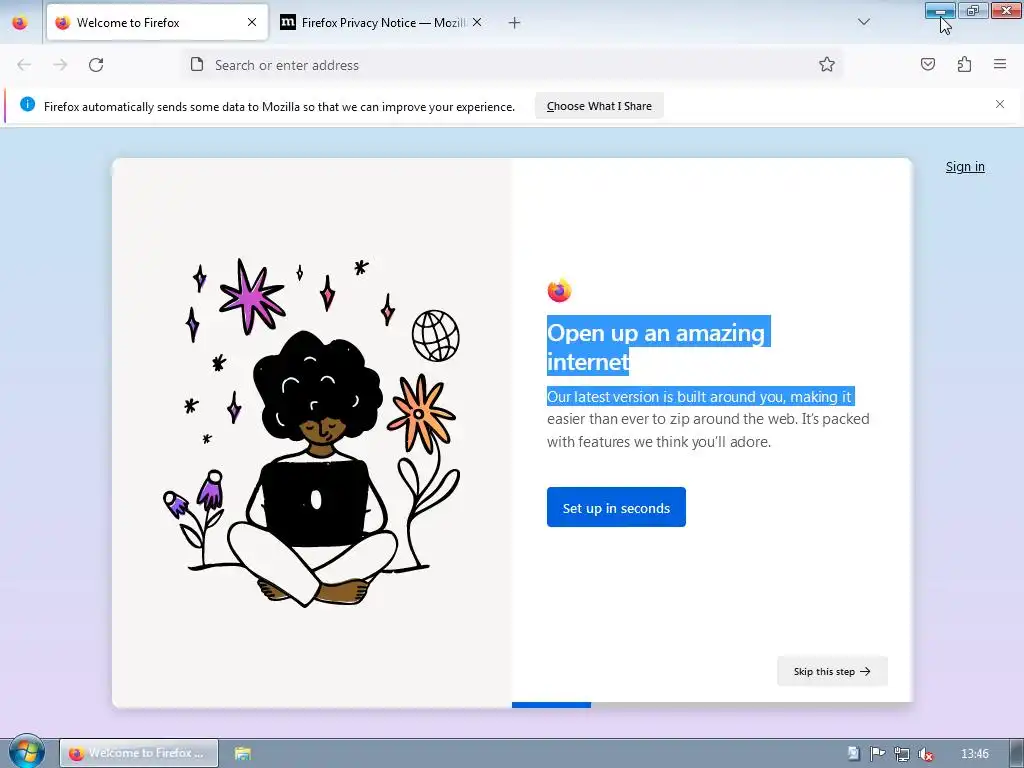The image size is (1024, 768).
Task: Reload the current page
Action: pos(96,65)
